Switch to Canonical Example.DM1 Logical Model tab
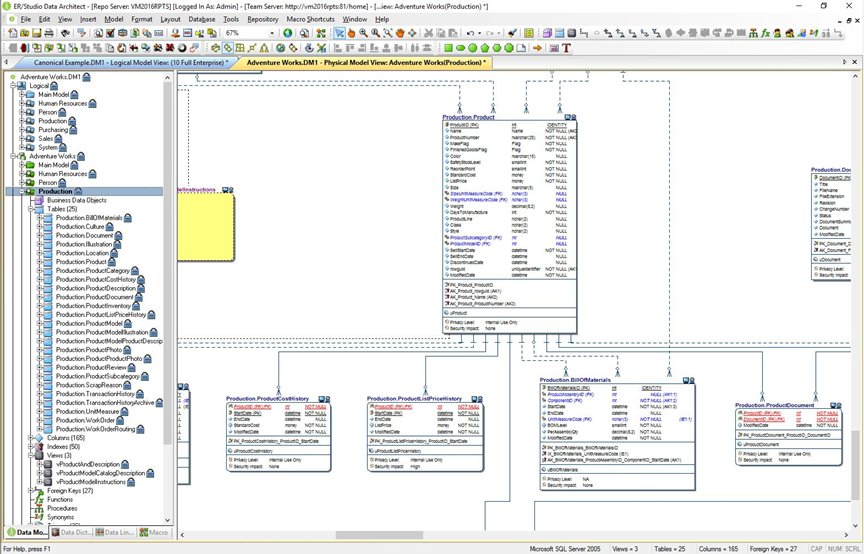Image resolution: width=864 pixels, height=554 pixels. [130, 62]
